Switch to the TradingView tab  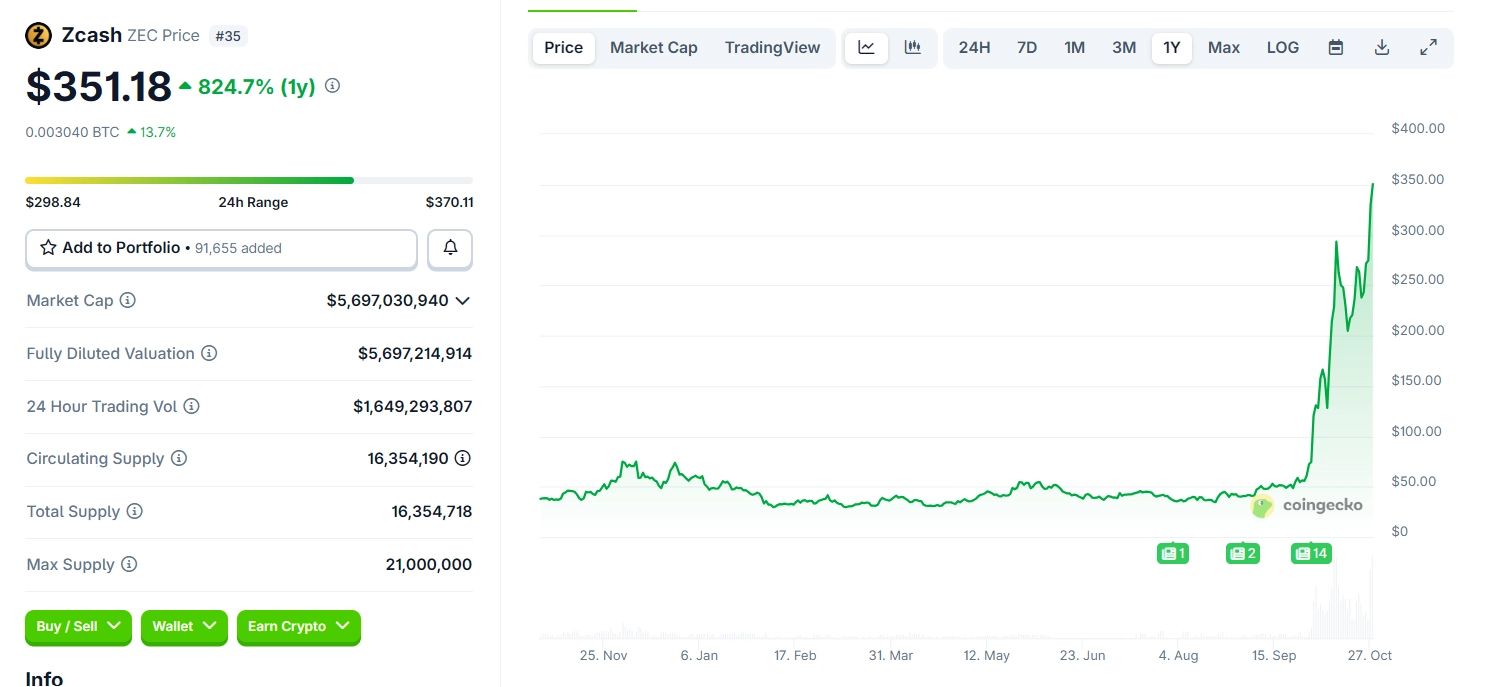pyautogui.click(x=772, y=48)
